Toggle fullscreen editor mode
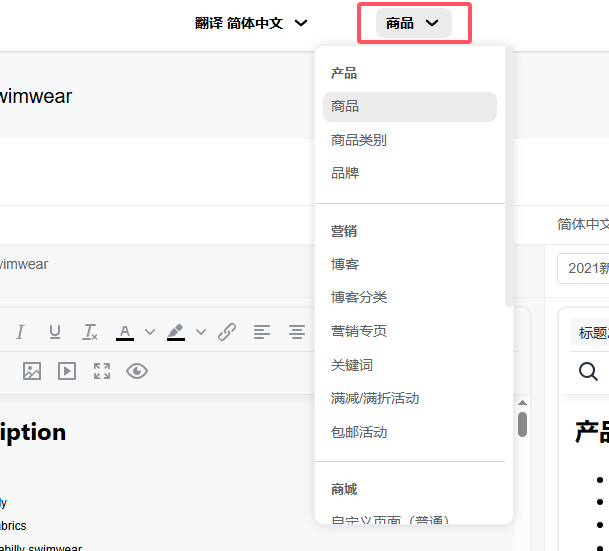Screen dimensions: 609x551 (x=102, y=371)
